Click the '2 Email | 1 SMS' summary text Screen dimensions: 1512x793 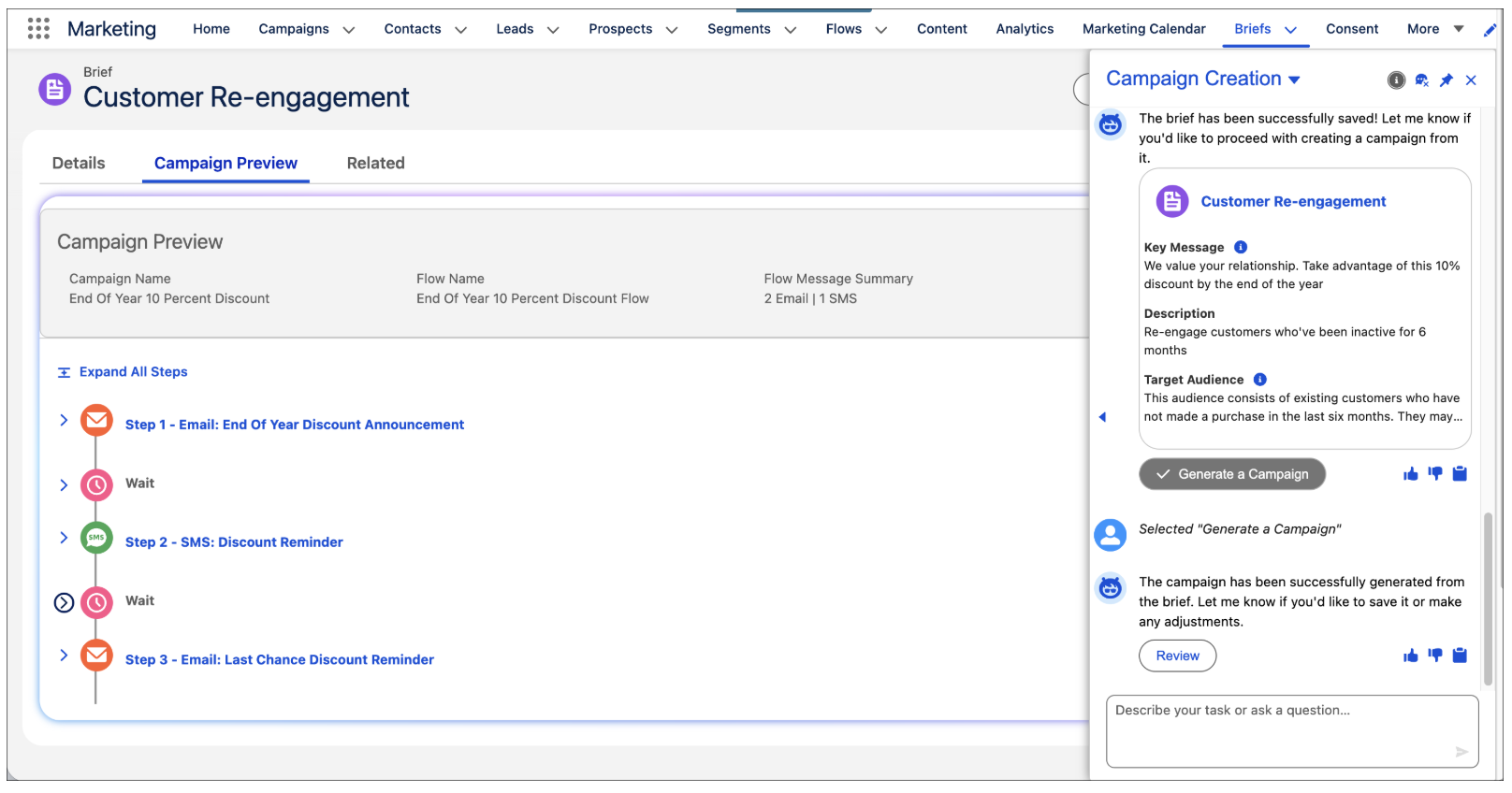810,298
